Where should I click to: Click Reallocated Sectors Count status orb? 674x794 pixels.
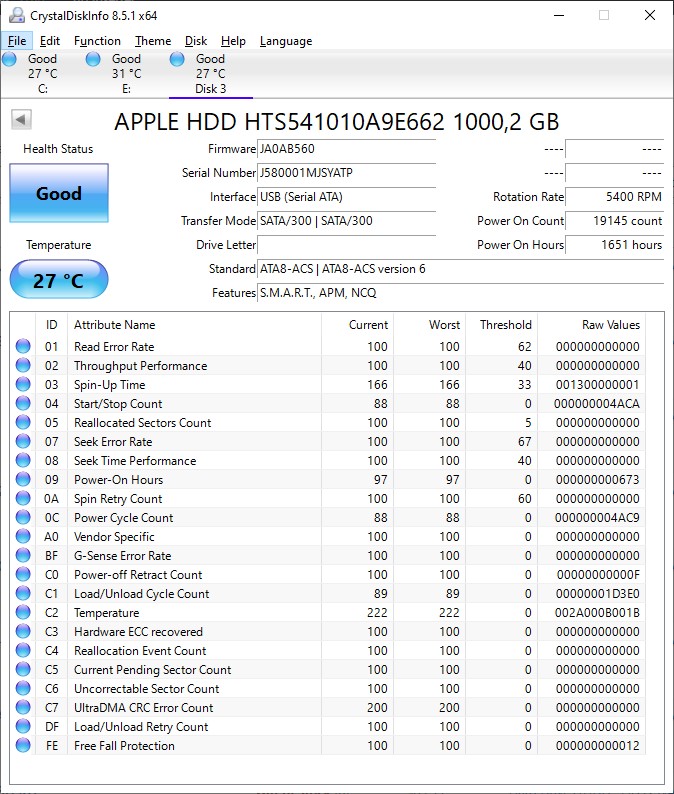(x=23, y=423)
